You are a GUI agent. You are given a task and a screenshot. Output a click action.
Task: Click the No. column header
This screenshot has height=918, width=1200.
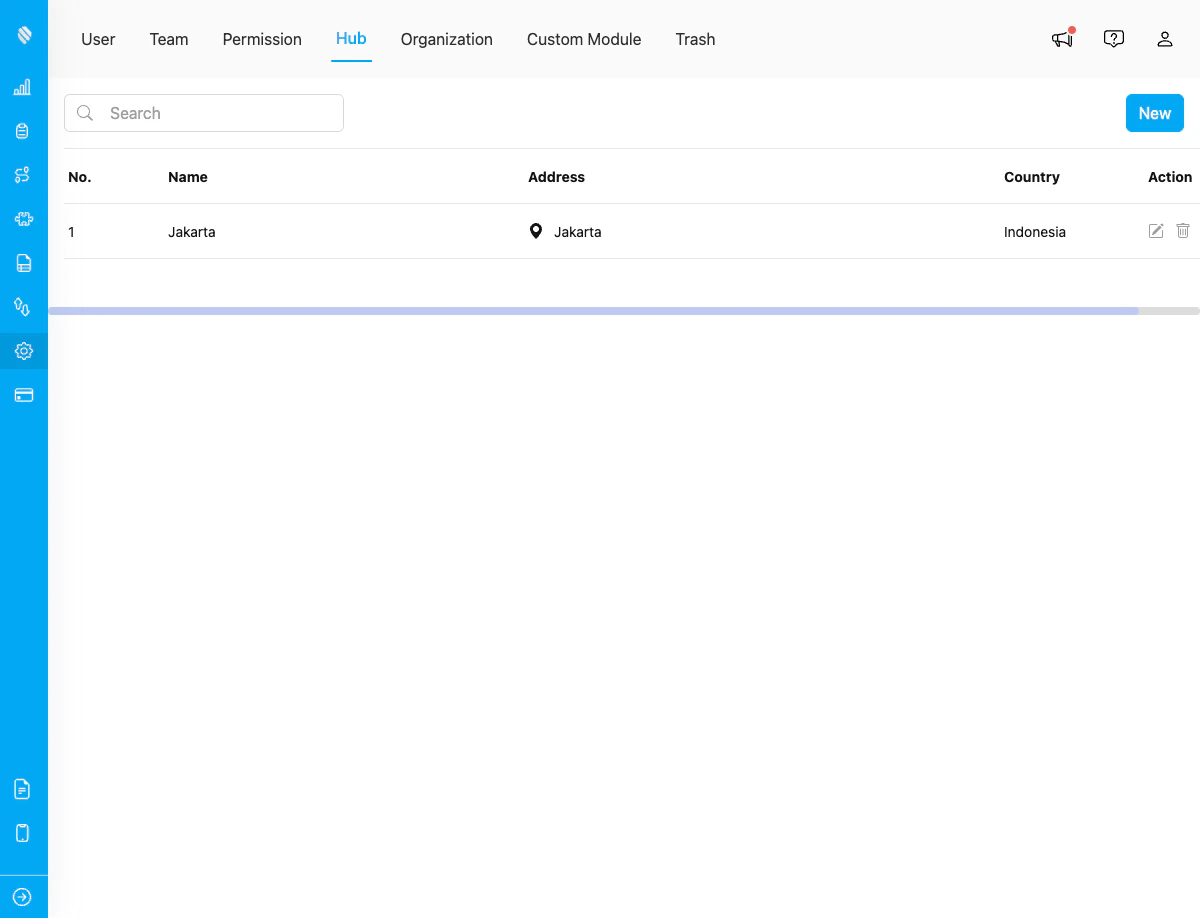point(80,177)
